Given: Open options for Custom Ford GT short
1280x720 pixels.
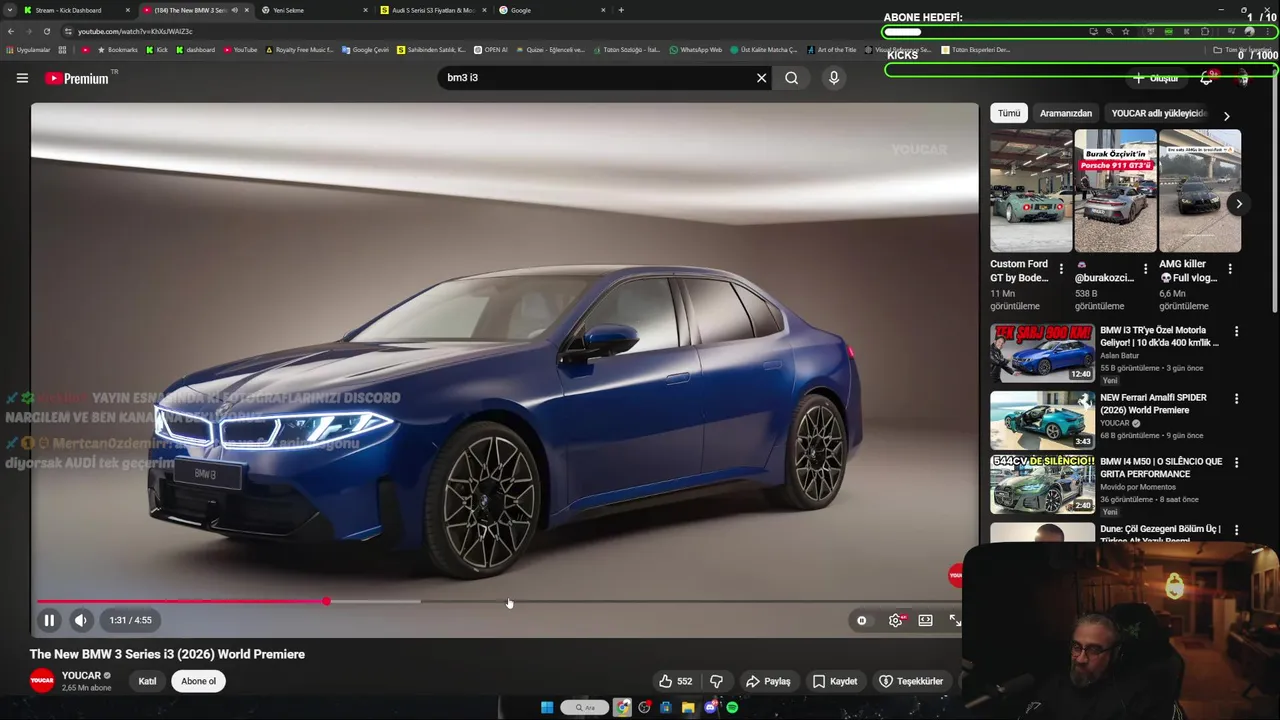Looking at the screenshot, I should 1061,269.
